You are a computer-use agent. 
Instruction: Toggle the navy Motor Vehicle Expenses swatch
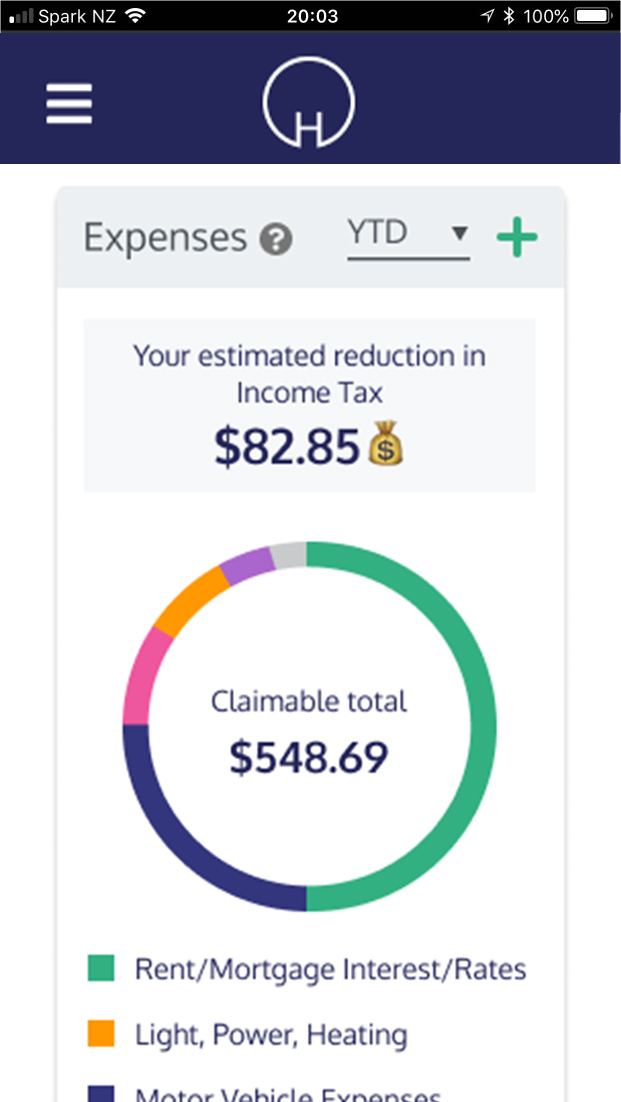tap(101, 1094)
